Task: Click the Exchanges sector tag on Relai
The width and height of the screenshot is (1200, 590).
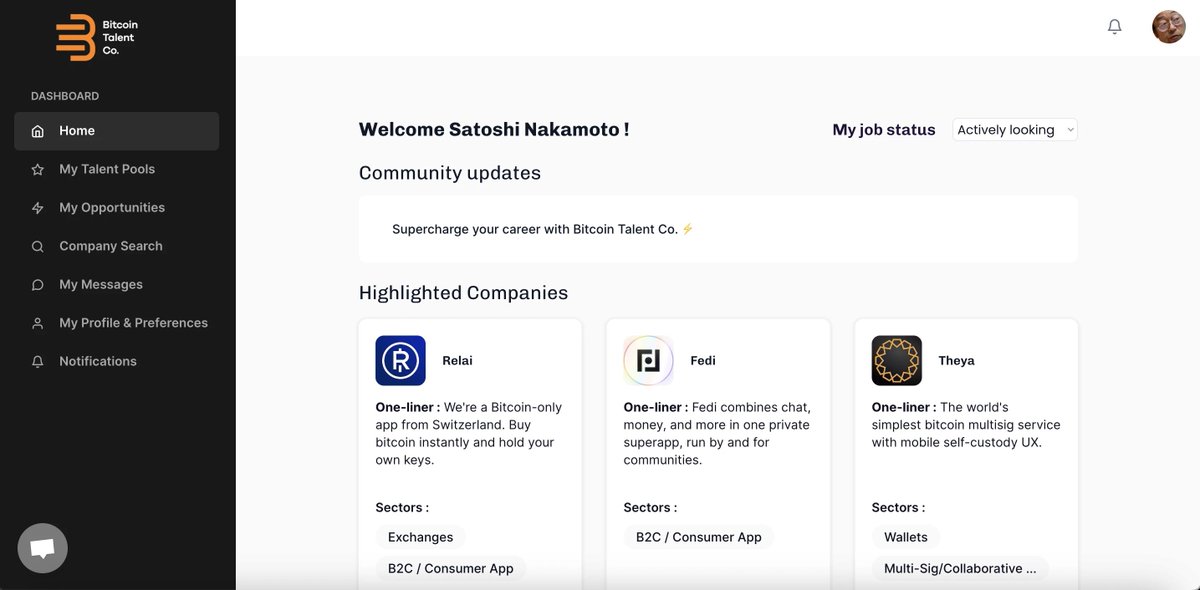Action: 421,537
